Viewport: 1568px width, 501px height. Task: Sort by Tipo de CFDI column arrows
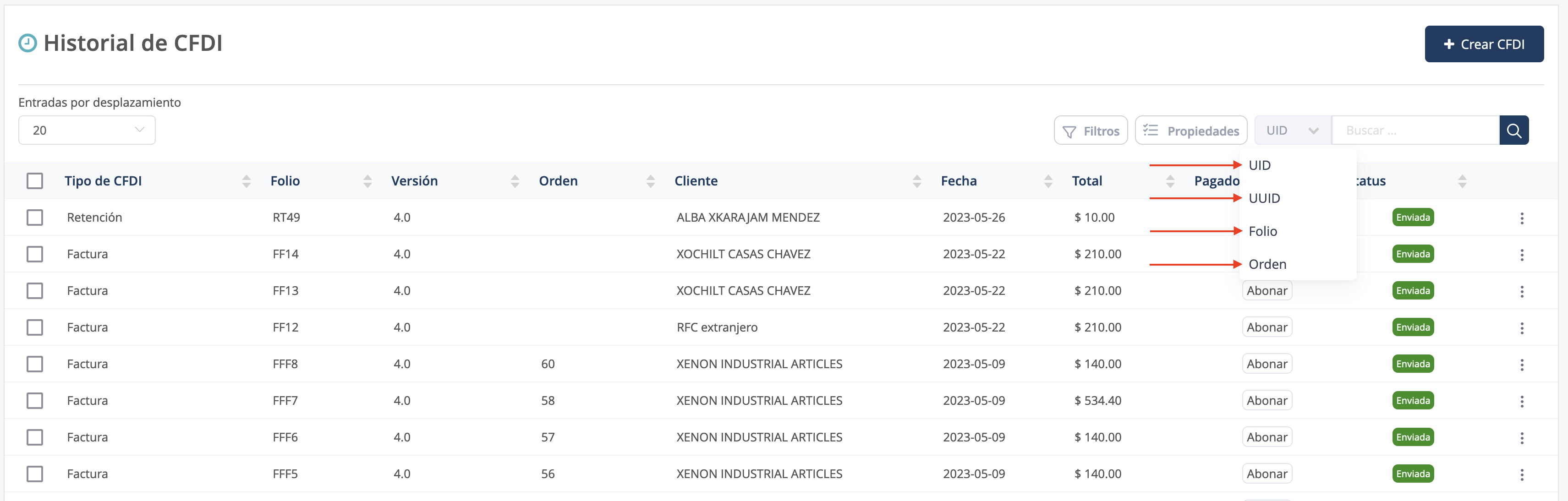point(247,180)
